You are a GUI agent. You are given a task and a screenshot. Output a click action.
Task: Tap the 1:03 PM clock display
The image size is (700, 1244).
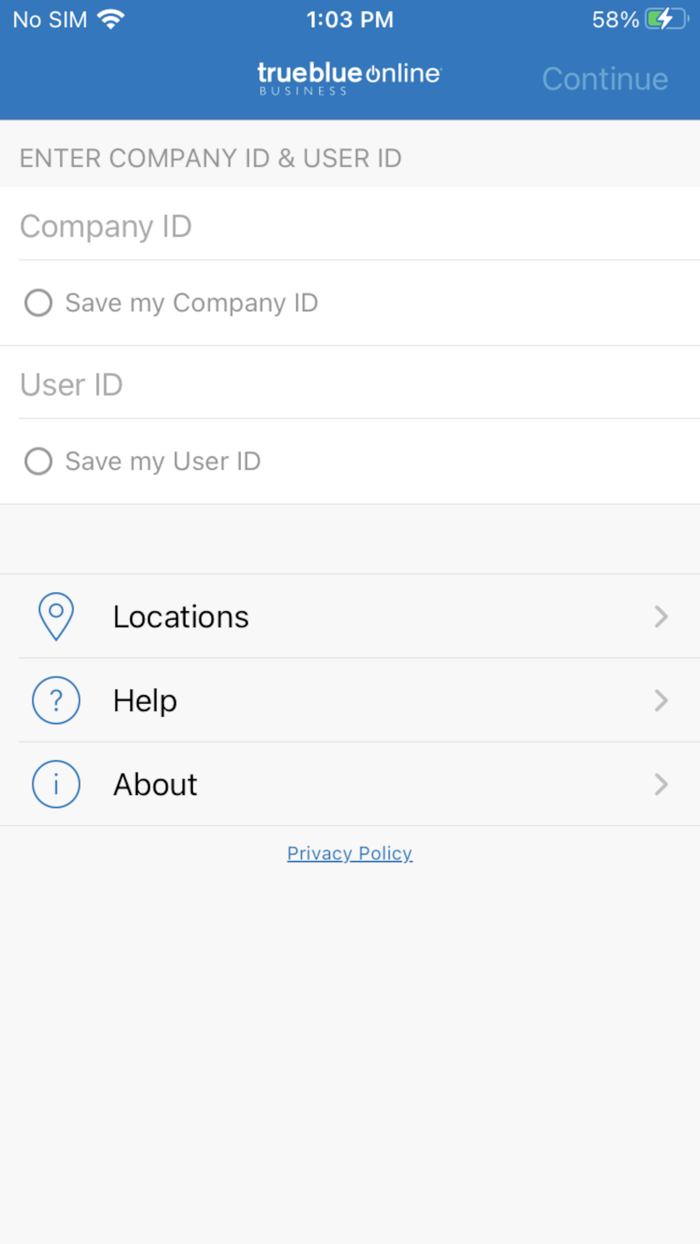(x=349, y=18)
